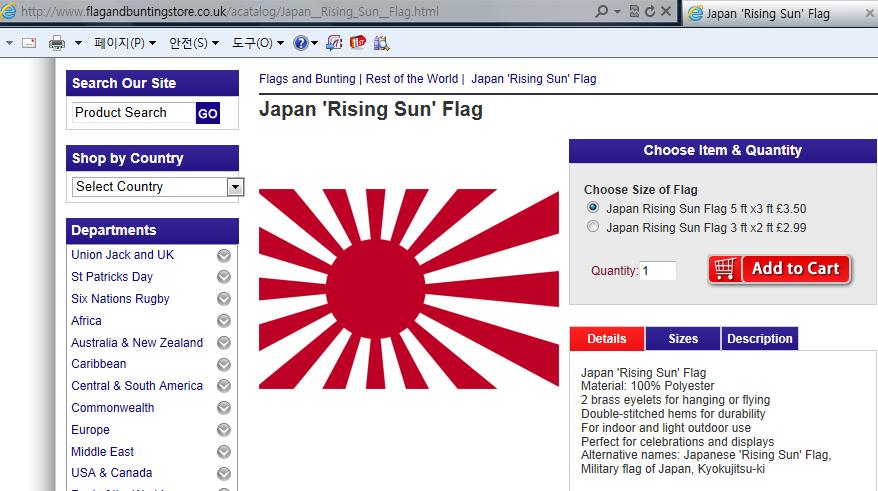878x491 pixels.
Task: Open the USA & Canada link
Action: pyautogui.click(x=111, y=473)
